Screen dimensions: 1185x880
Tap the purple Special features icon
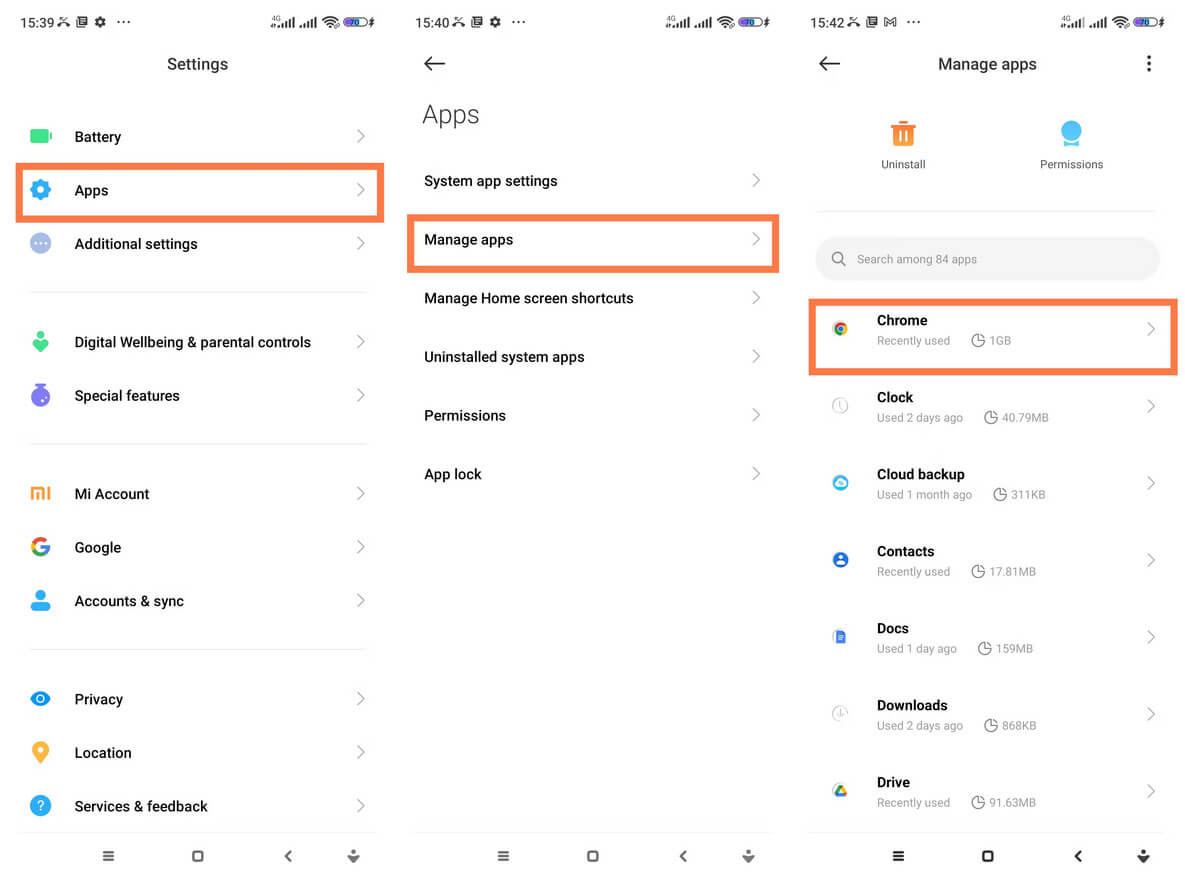41,395
